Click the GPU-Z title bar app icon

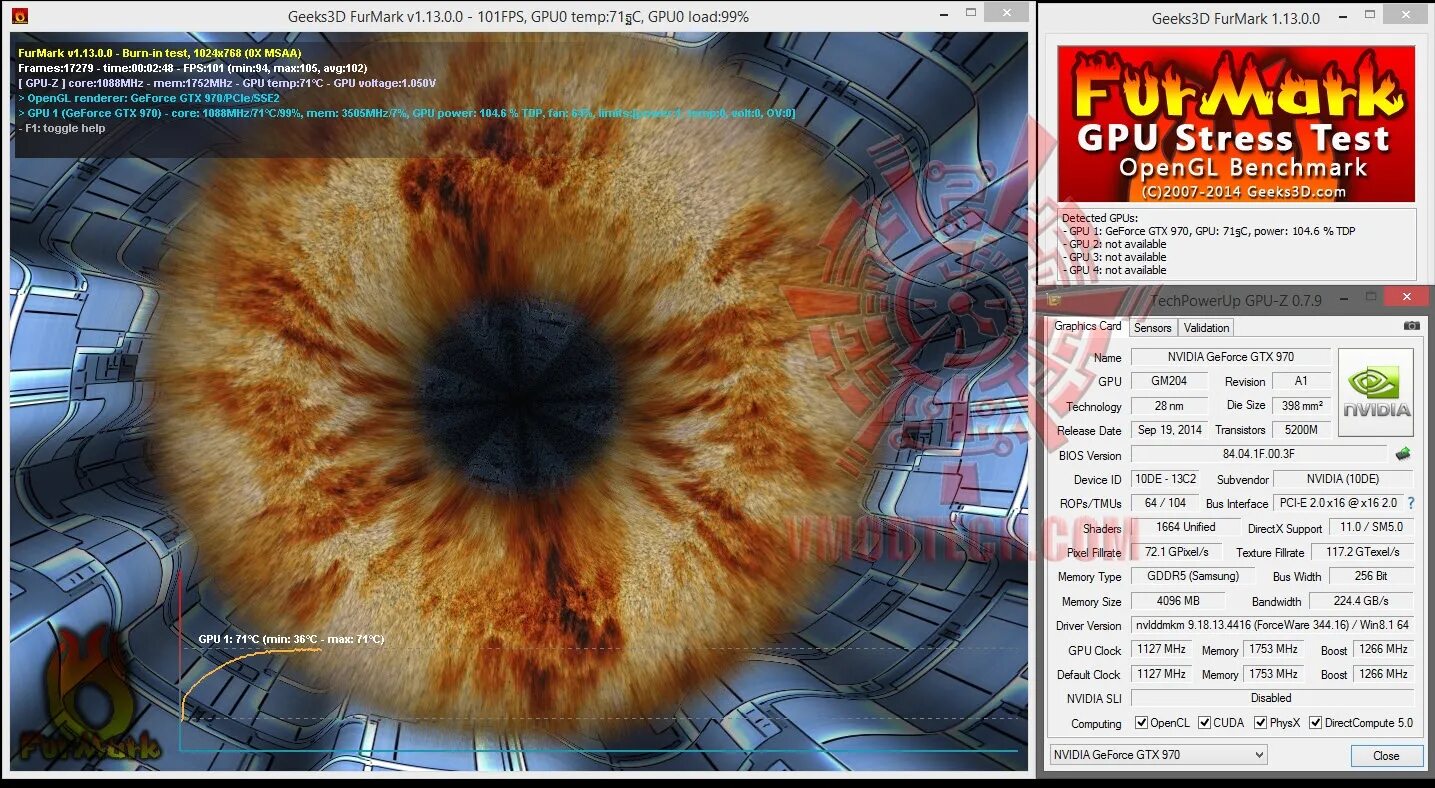(x=1054, y=299)
